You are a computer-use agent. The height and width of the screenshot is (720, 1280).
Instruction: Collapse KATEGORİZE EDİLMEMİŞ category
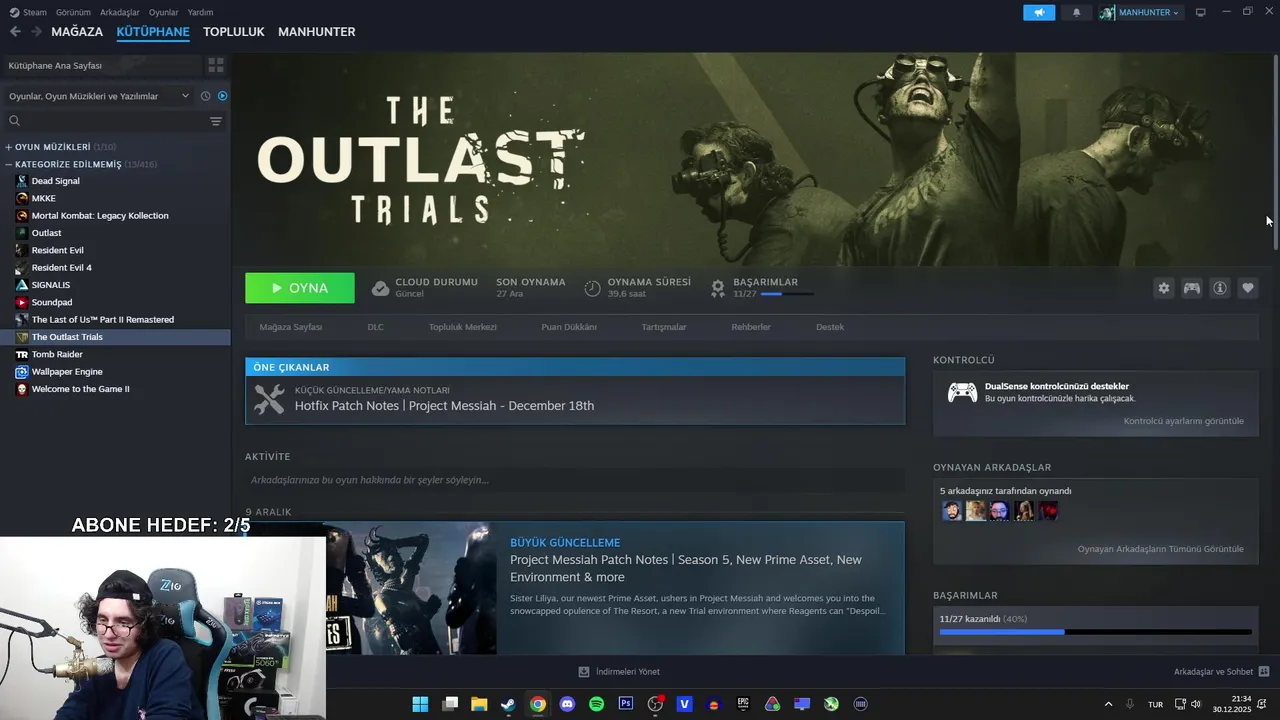click(x=9, y=164)
